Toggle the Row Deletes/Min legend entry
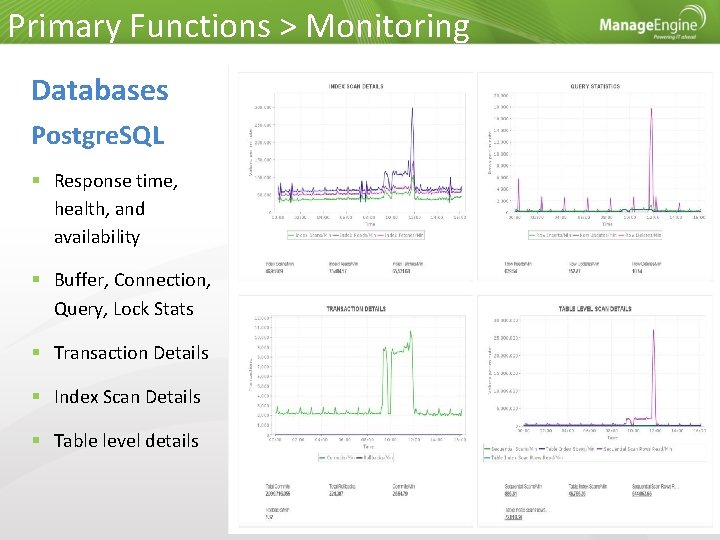Screen dimensions: 720x540 coord(640,235)
